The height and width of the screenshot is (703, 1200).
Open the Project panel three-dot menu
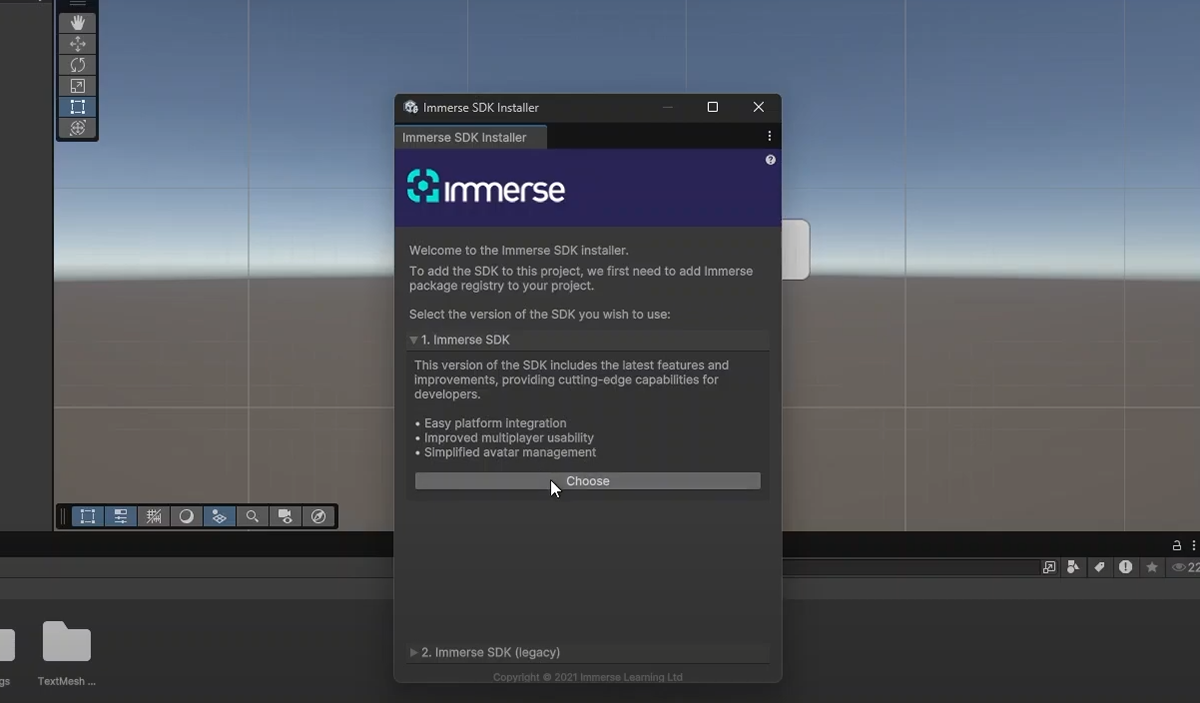click(x=1193, y=545)
